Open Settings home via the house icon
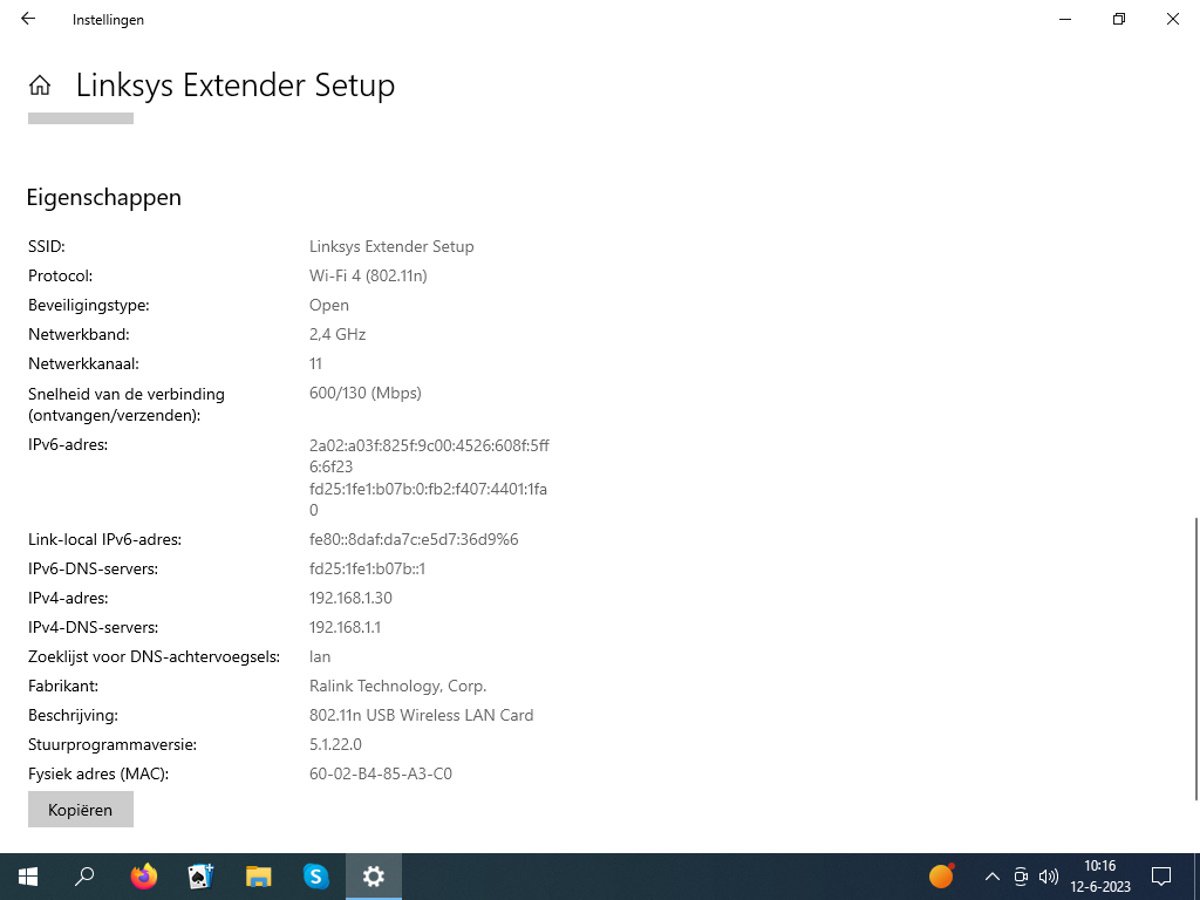1200x900 pixels. (x=40, y=86)
